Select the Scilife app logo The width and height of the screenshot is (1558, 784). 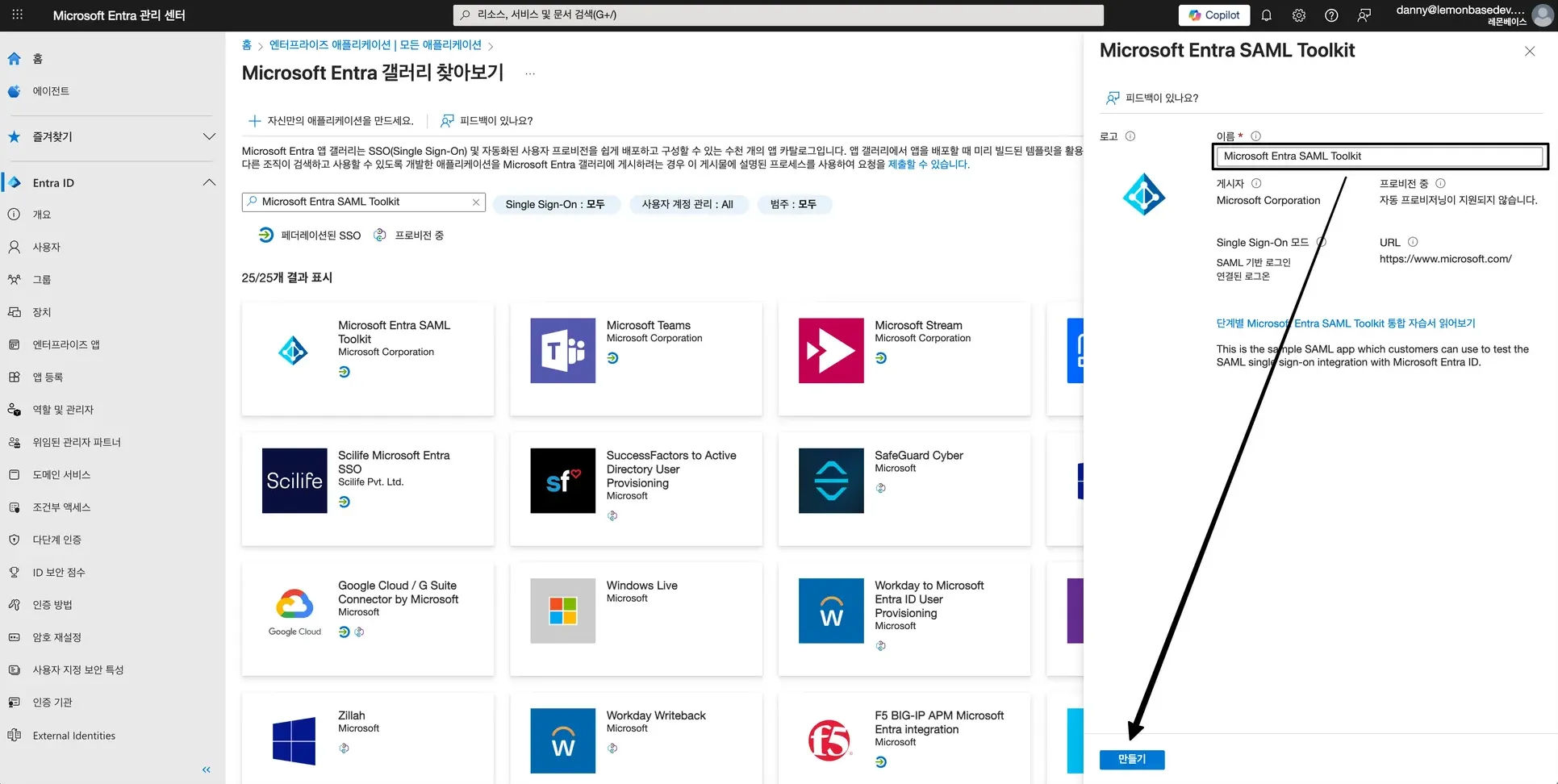[294, 481]
